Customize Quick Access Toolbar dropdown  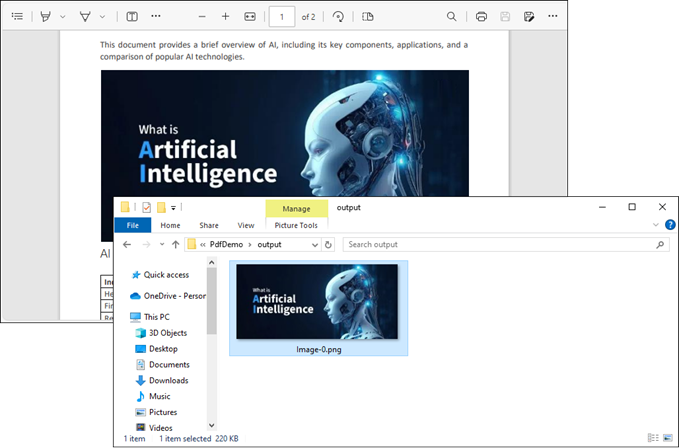(173, 208)
